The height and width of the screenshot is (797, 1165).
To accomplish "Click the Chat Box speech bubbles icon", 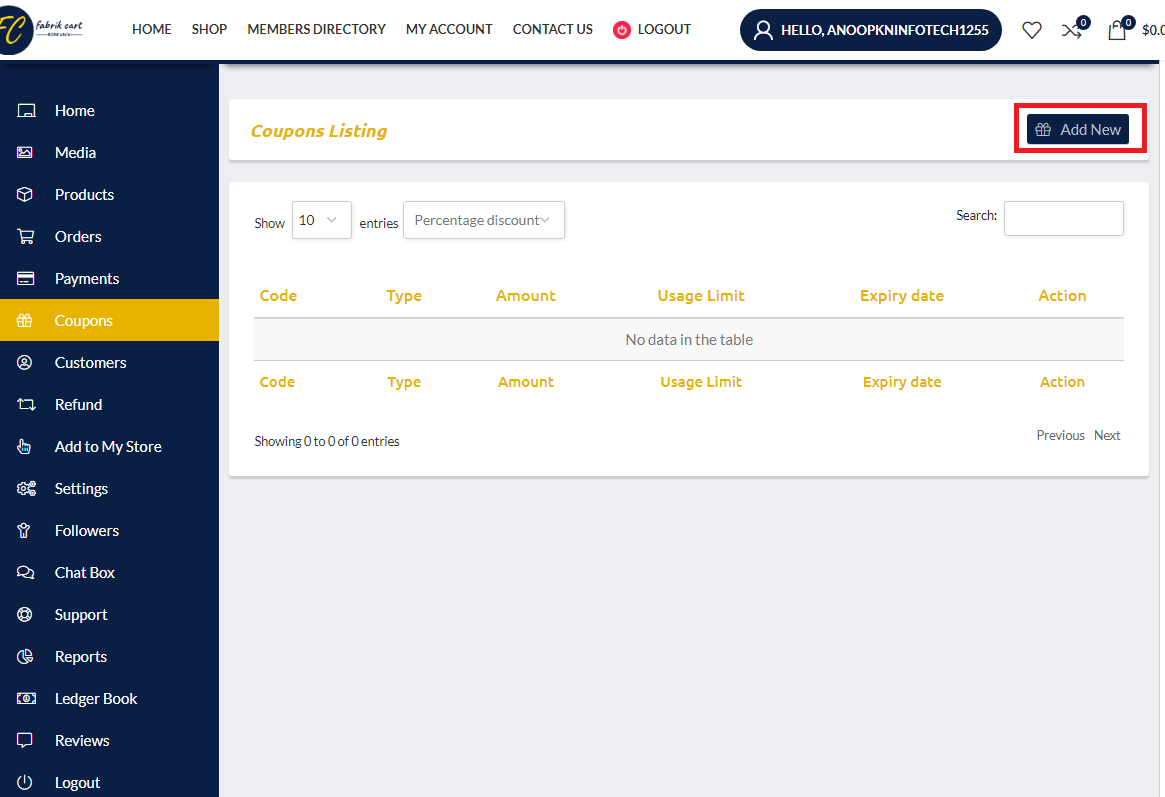I will pos(25,573).
